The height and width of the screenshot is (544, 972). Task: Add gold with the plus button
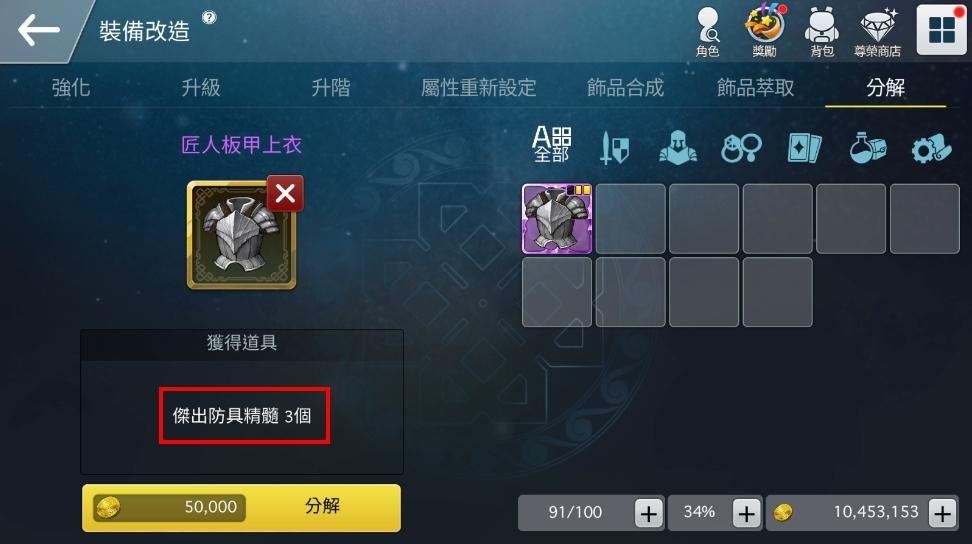coord(942,513)
